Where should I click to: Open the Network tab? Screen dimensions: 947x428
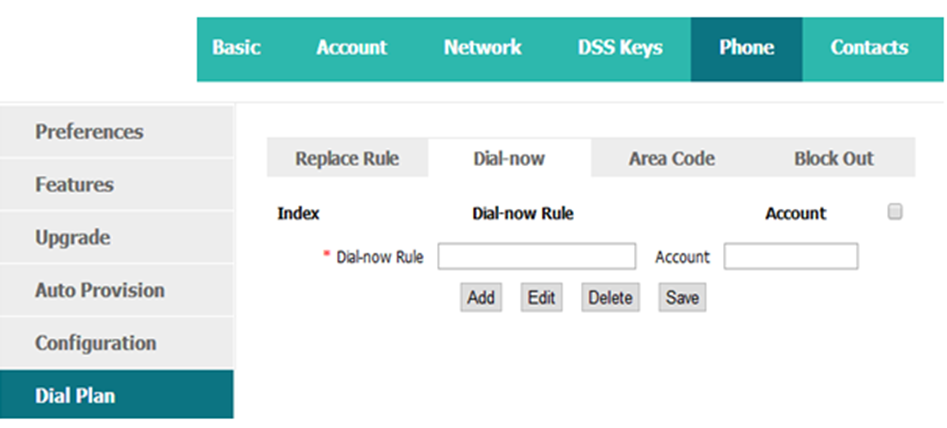click(x=483, y=48)
